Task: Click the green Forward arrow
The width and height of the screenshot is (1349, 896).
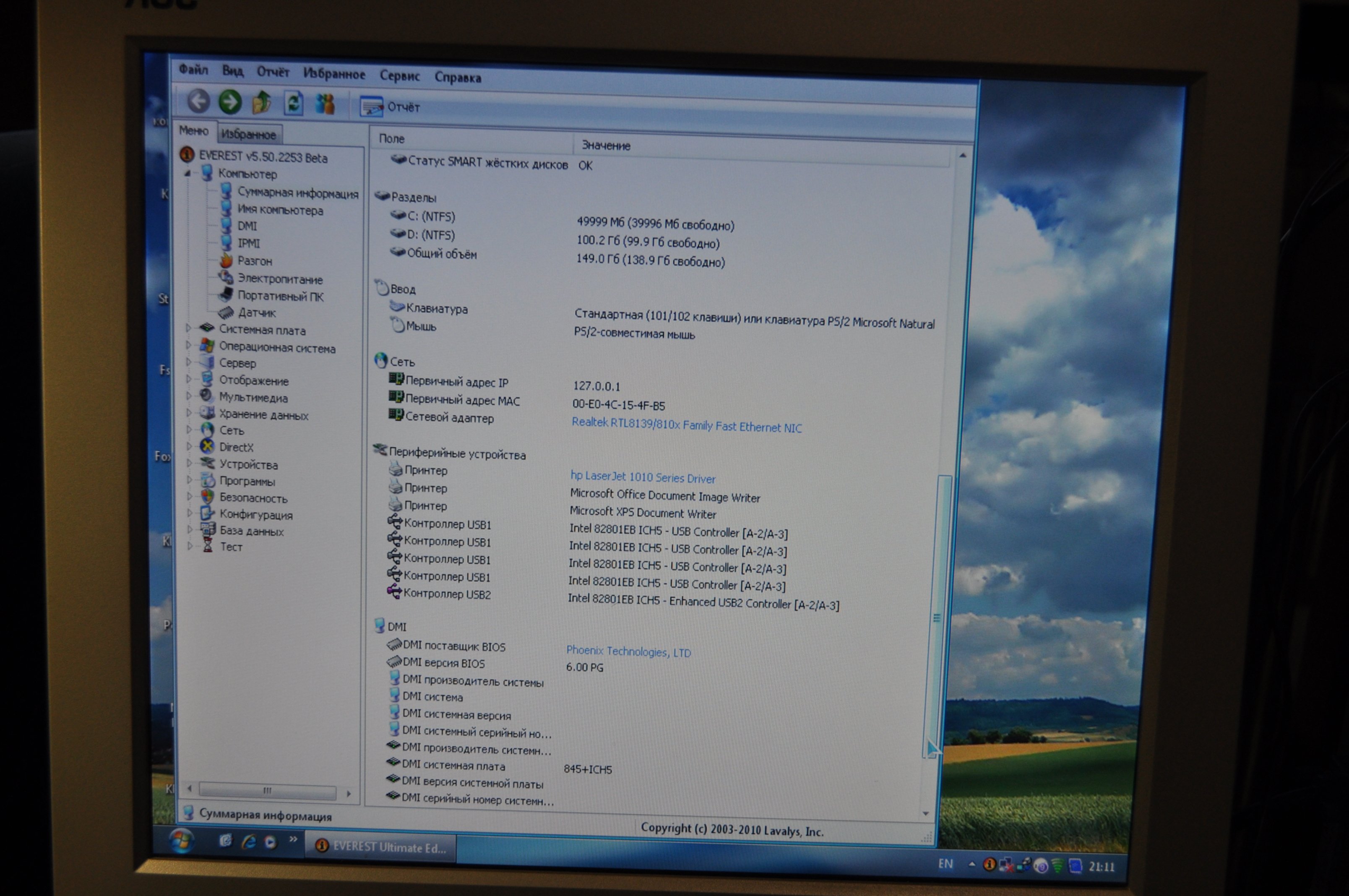Action: [230, 102]
